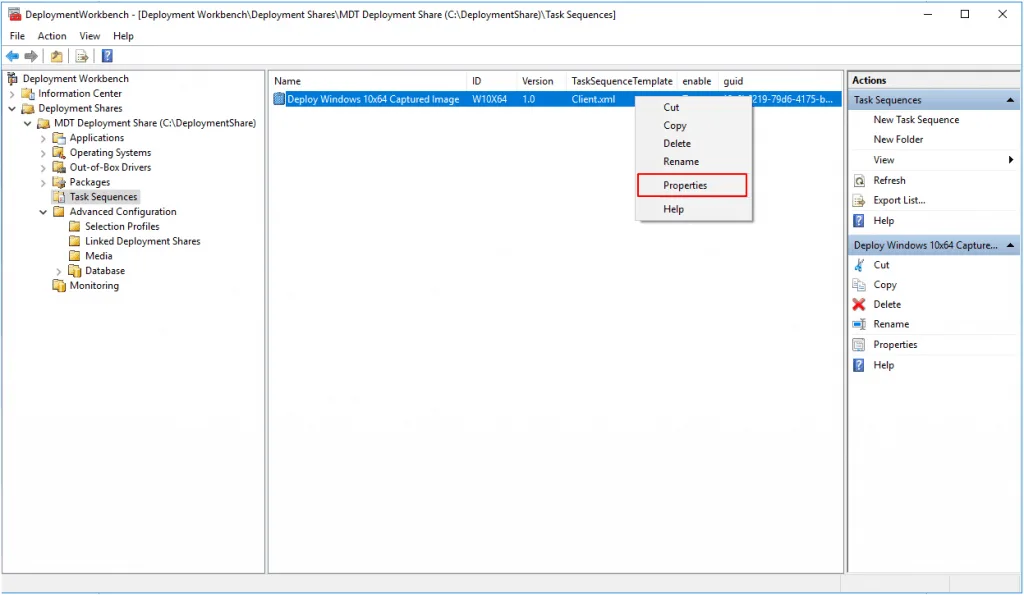Viewport: 1024px width, 595px height.
Task: Expand the Operating Systems node
Action: pyautogui.click(x=43, y=153)
